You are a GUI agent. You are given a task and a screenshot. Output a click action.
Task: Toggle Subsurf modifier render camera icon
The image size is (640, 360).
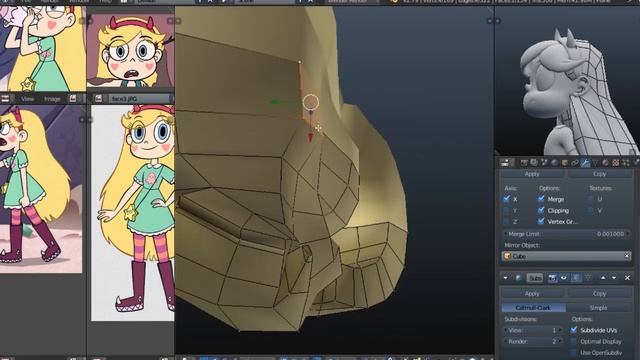[x=553, y=278]
